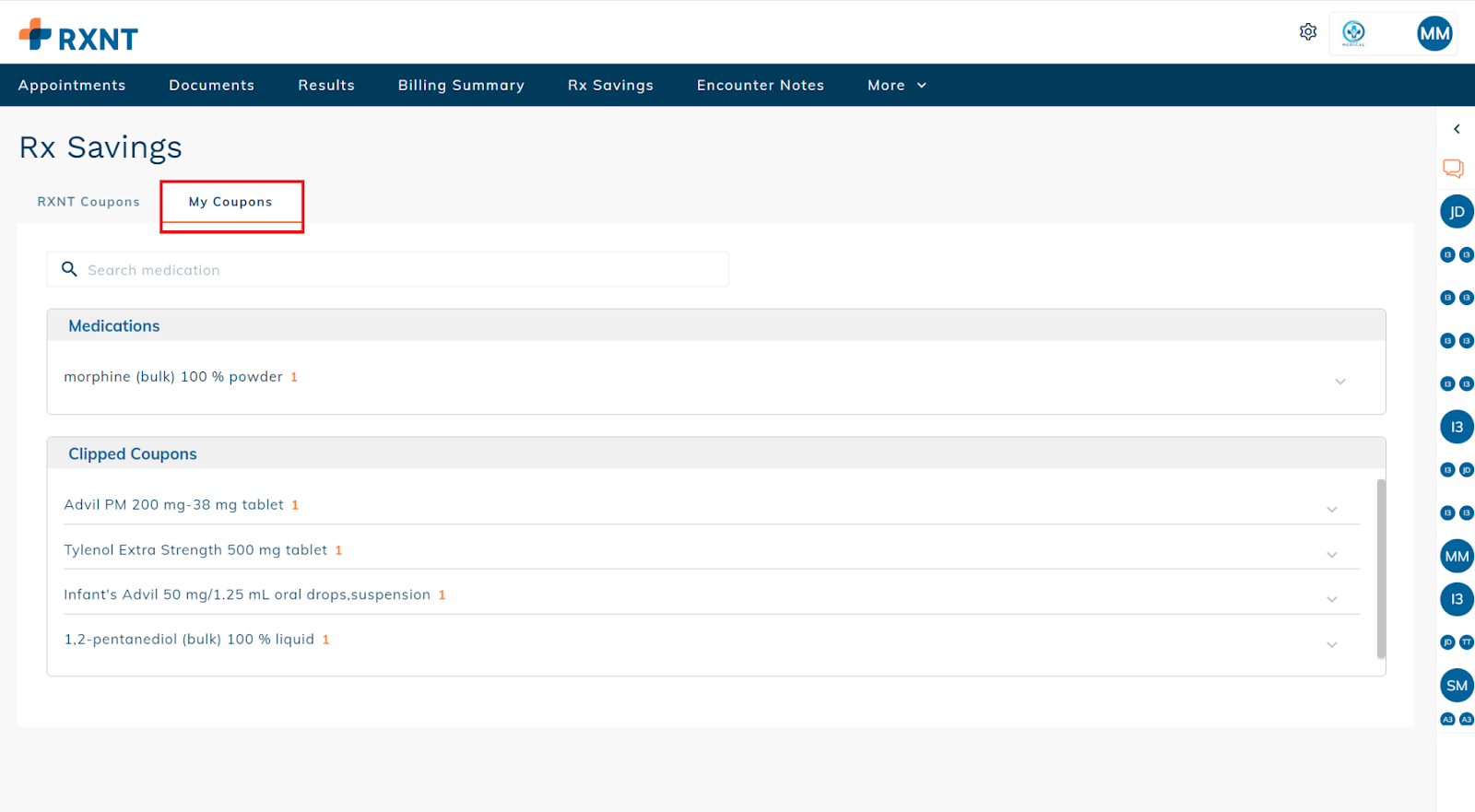This screenshot has height=812, width=1475.
Task: Click the Rx Savings page heading
Action: click(100, 147)
